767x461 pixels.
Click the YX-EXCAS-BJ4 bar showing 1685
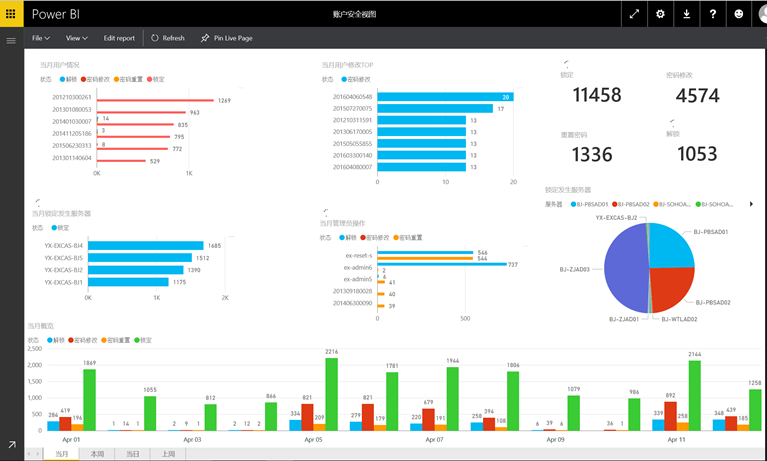tap(145, 245)
